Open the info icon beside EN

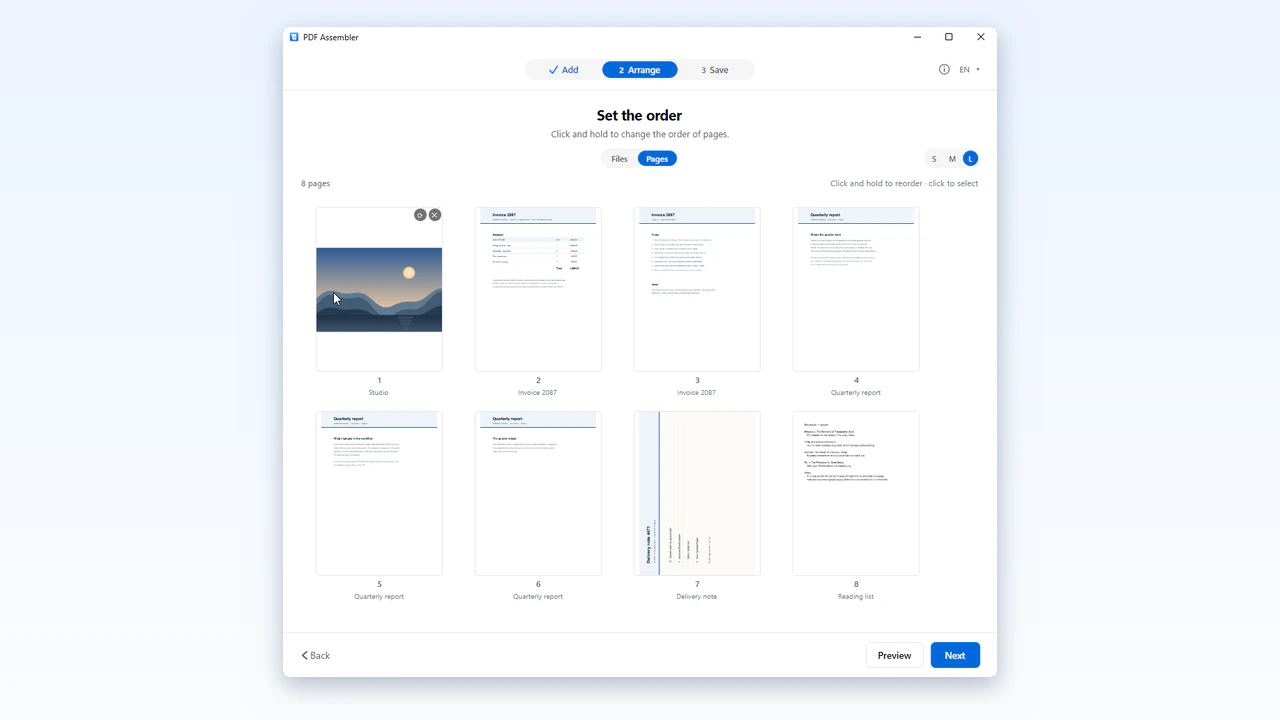pos(944,70)
